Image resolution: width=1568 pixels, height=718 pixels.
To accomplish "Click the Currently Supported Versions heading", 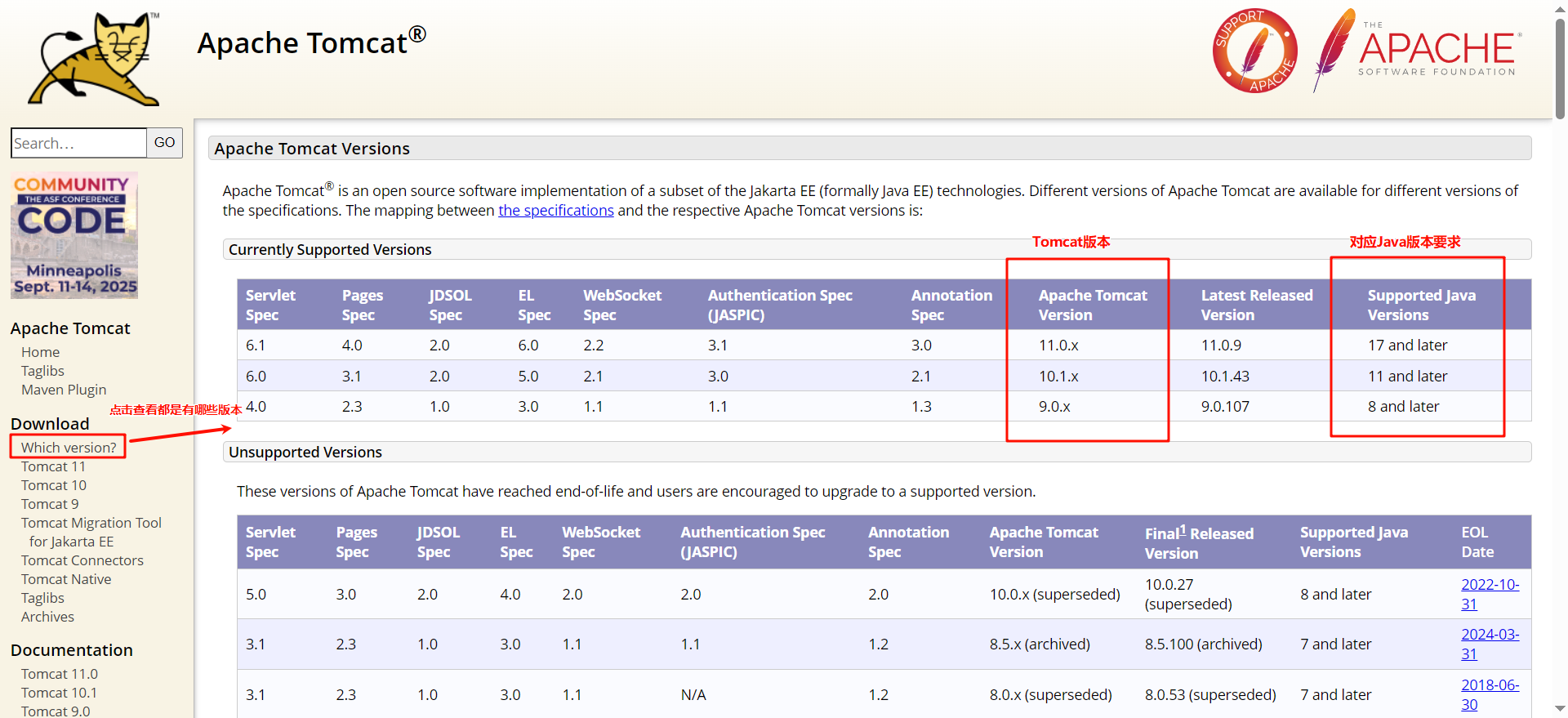I will 330,249.
